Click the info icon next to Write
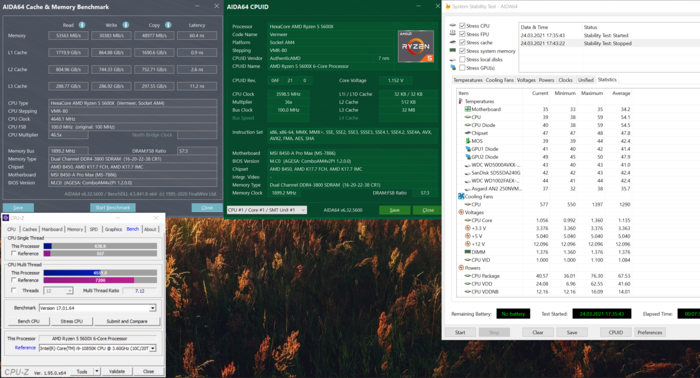700x378 pixels. click(126, 25)
